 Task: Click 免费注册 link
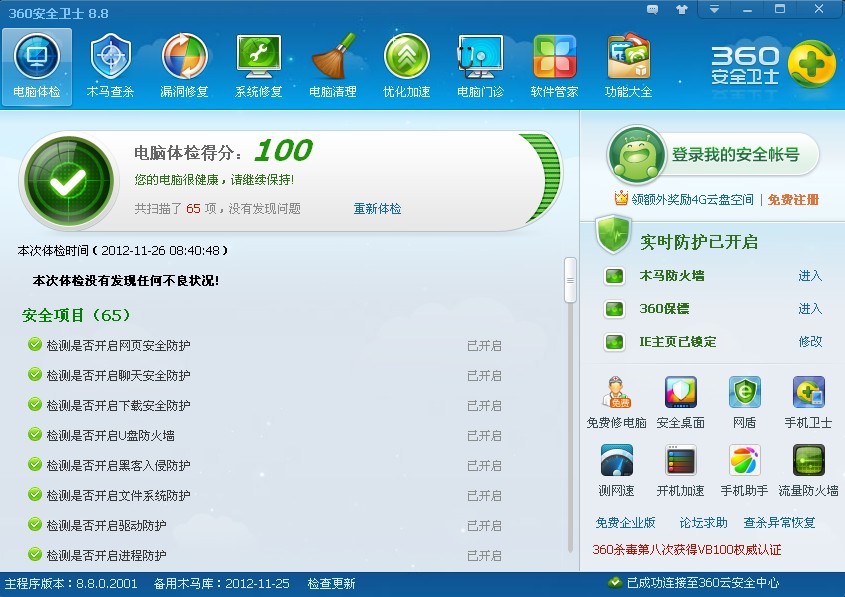click(793, 200)
